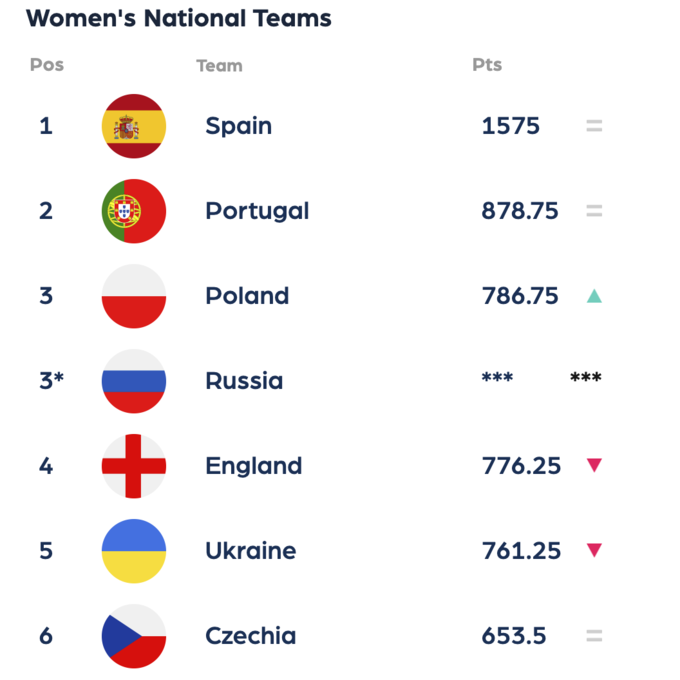Click the Spain flag icon
This screenshot has height=680, width=680.
coord(134,127)
